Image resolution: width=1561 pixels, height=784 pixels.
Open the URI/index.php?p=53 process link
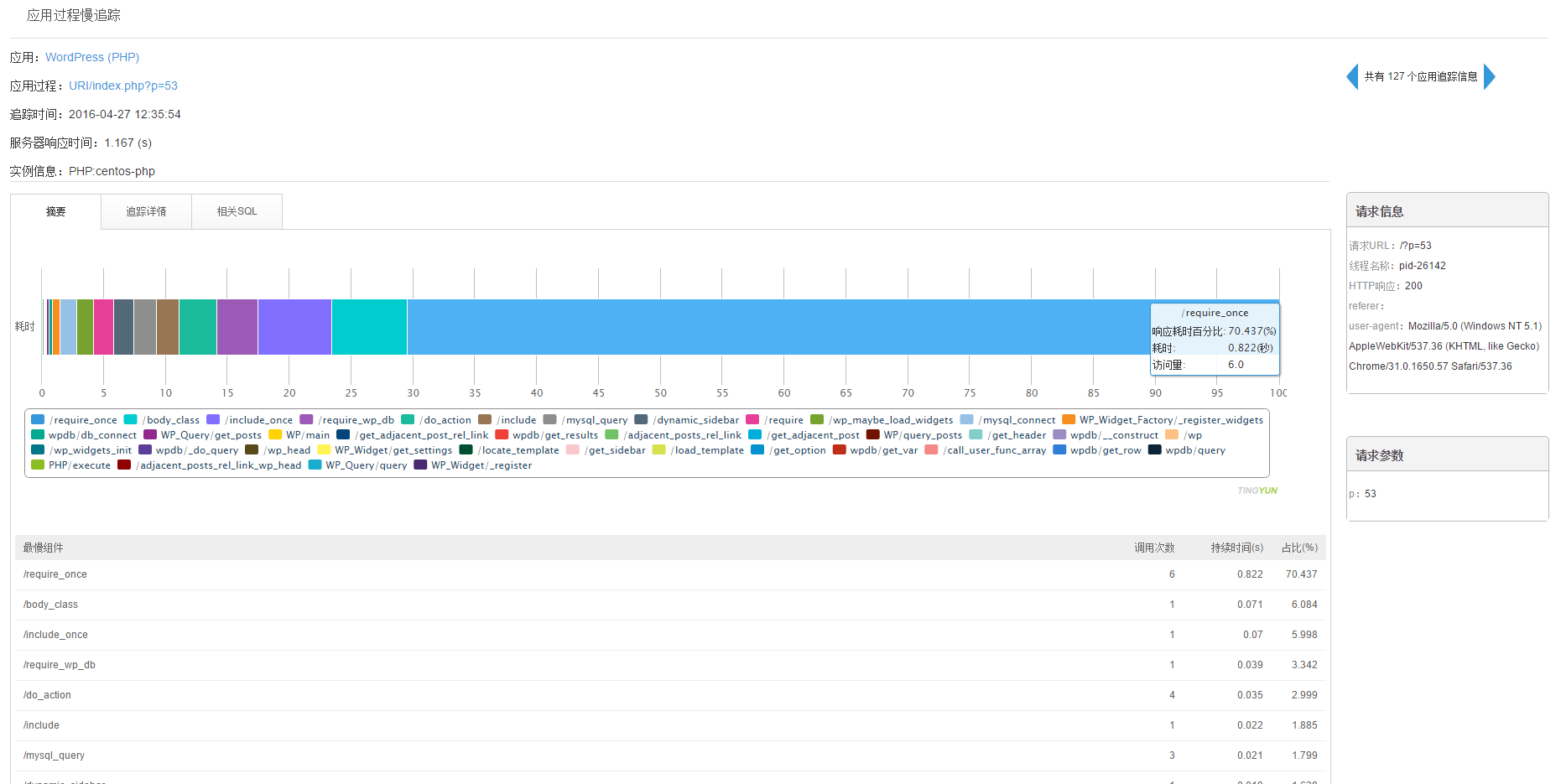tap(123, 86)
